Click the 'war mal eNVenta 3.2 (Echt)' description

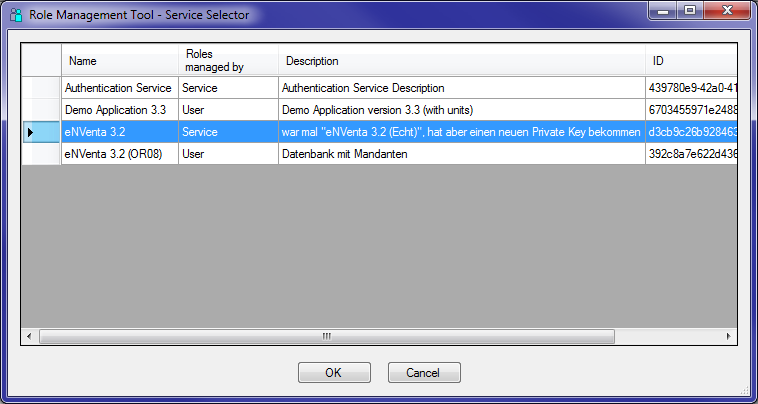(462, 132)
